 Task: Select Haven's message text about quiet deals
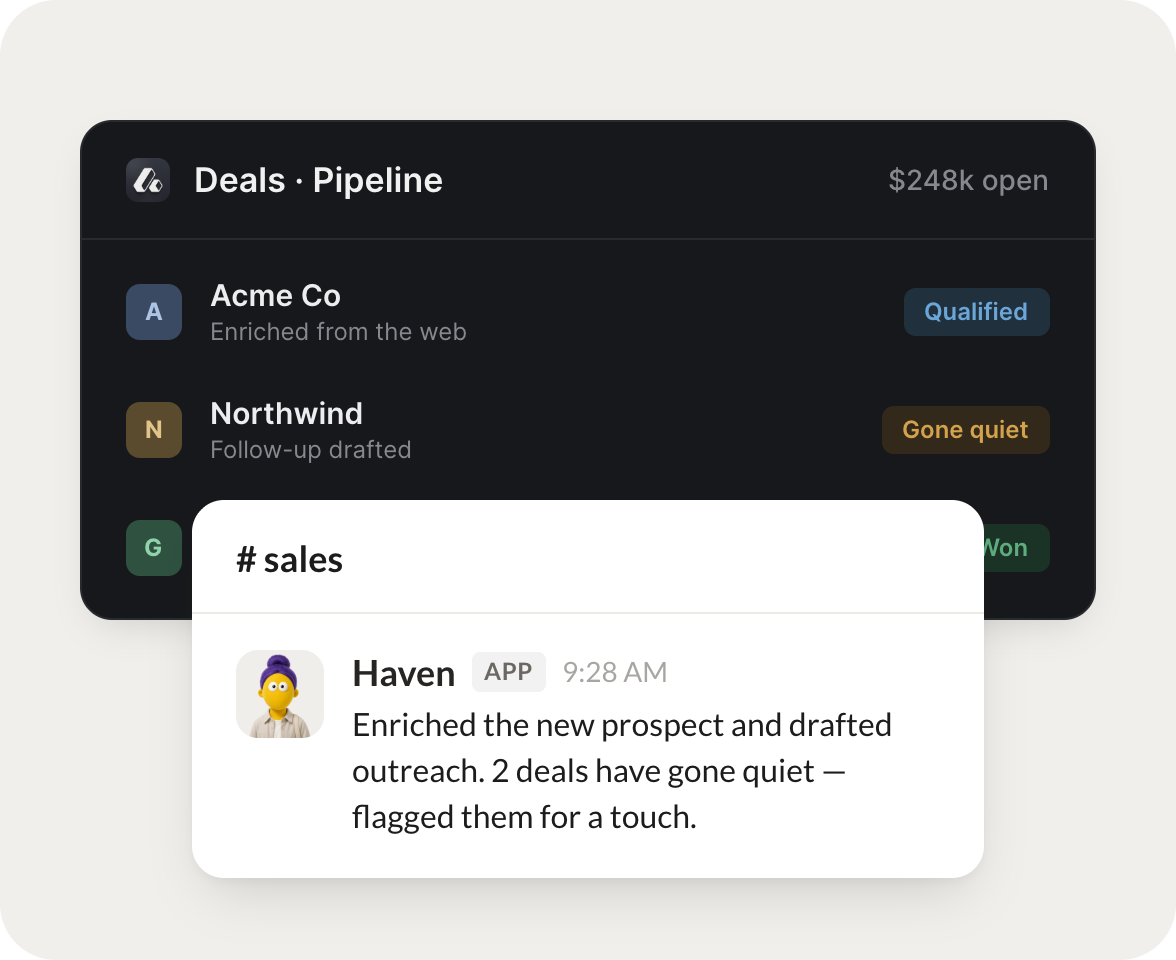click(622, 771)
